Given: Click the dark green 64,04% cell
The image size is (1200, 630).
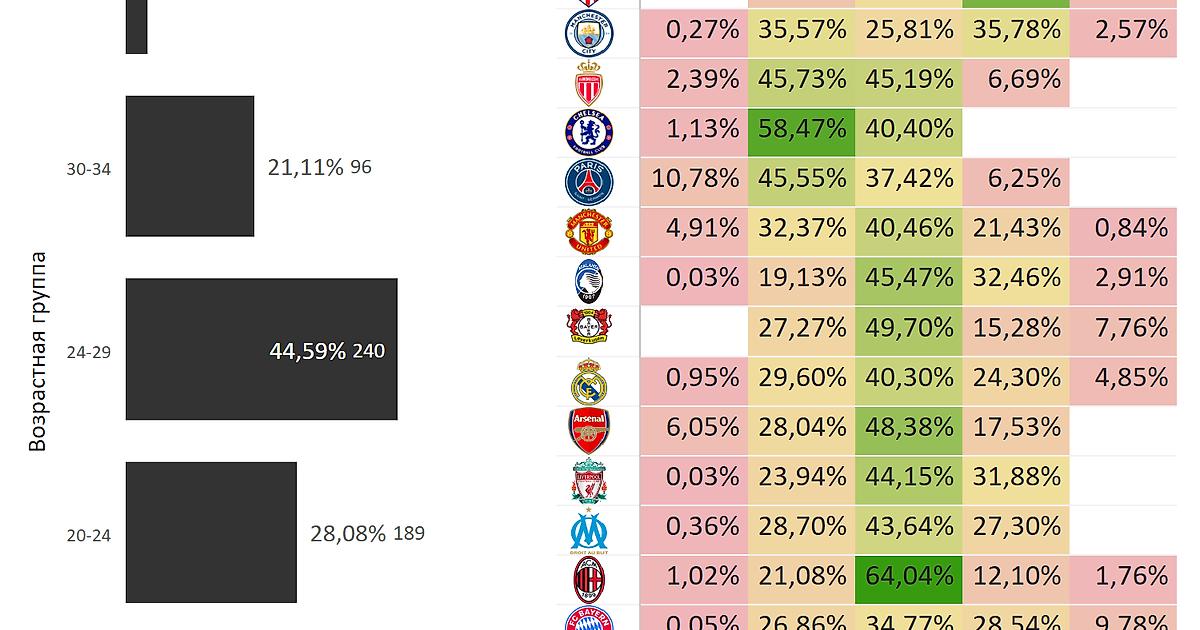Looking at the screenshot, I should coord(908,577).
